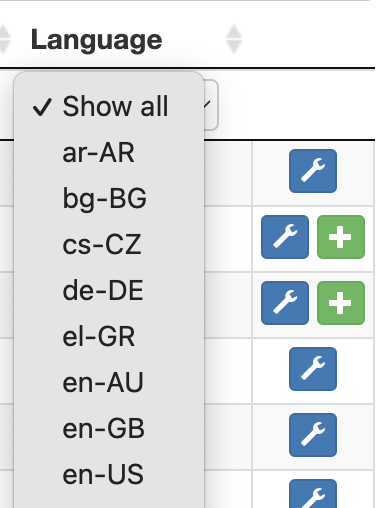Screen dimensions: 388x508
Task: Click the wrench icon in the first row
Action: (313, 171)
